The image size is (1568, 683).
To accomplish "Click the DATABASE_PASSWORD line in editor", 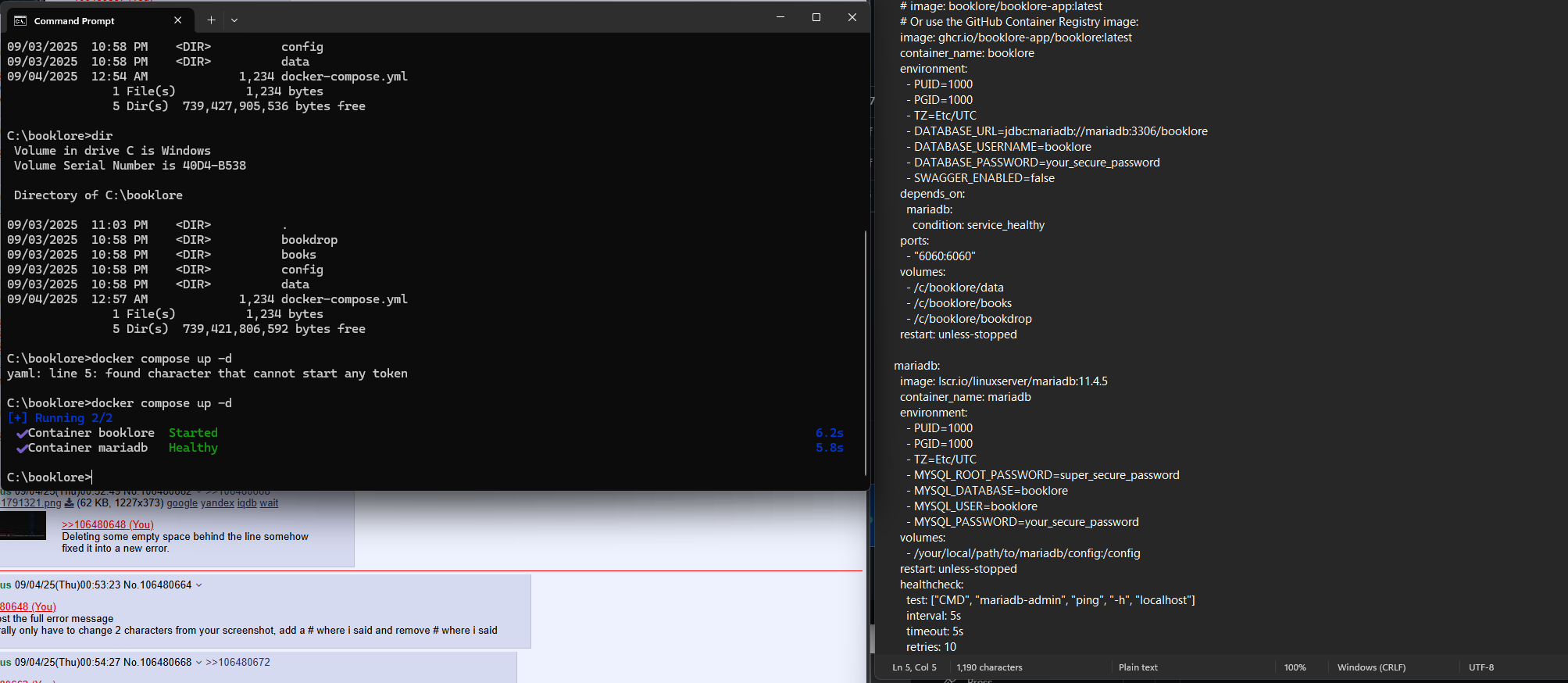I will pyautogui.click(x=1033, y=163).
